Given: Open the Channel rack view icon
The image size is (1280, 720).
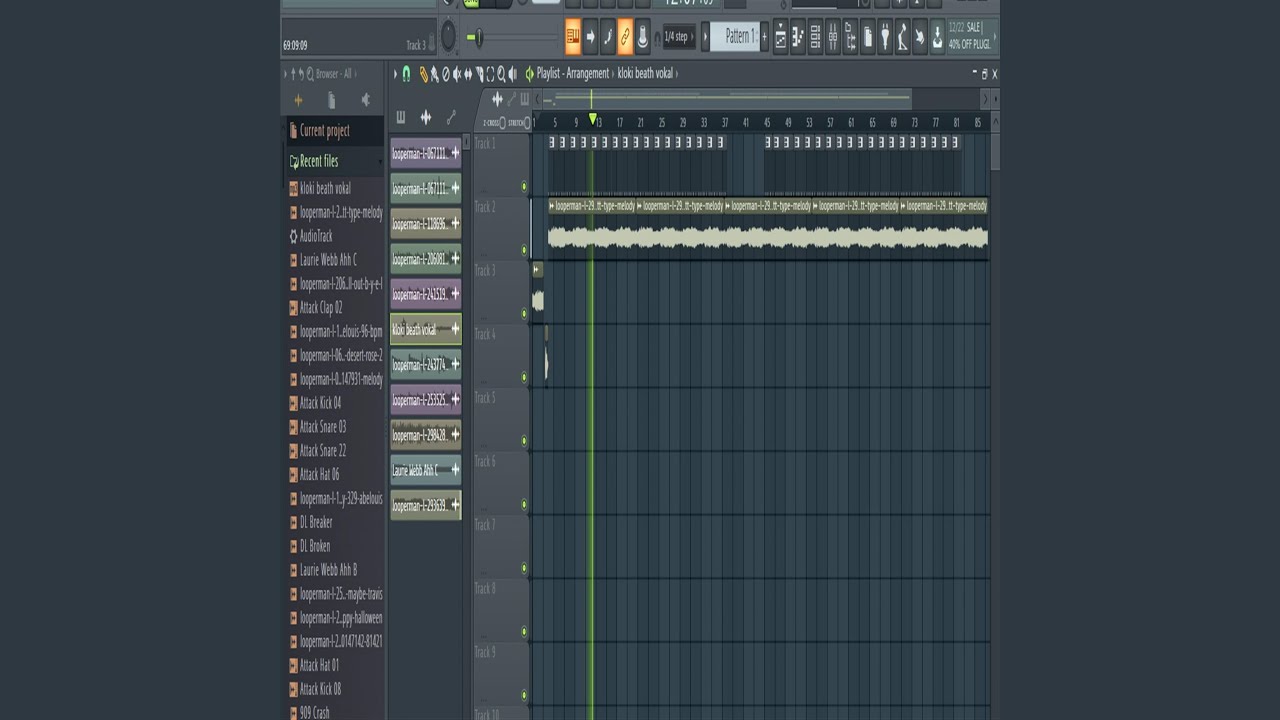Looking at the screenshot, I should point(815,37).
